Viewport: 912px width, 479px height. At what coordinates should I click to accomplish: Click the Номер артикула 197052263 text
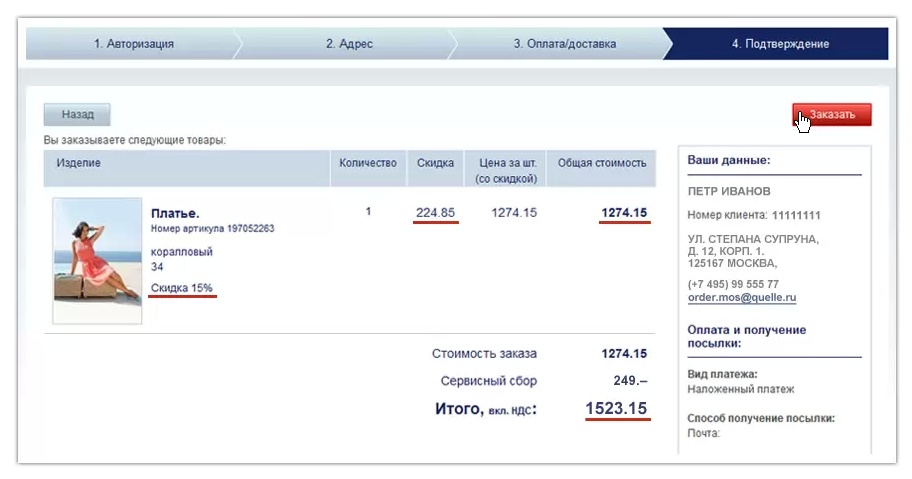212,228
